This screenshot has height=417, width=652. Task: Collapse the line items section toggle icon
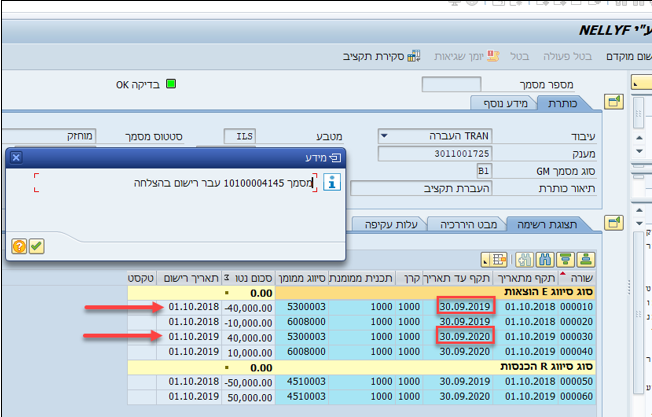[x=614, y=223]
